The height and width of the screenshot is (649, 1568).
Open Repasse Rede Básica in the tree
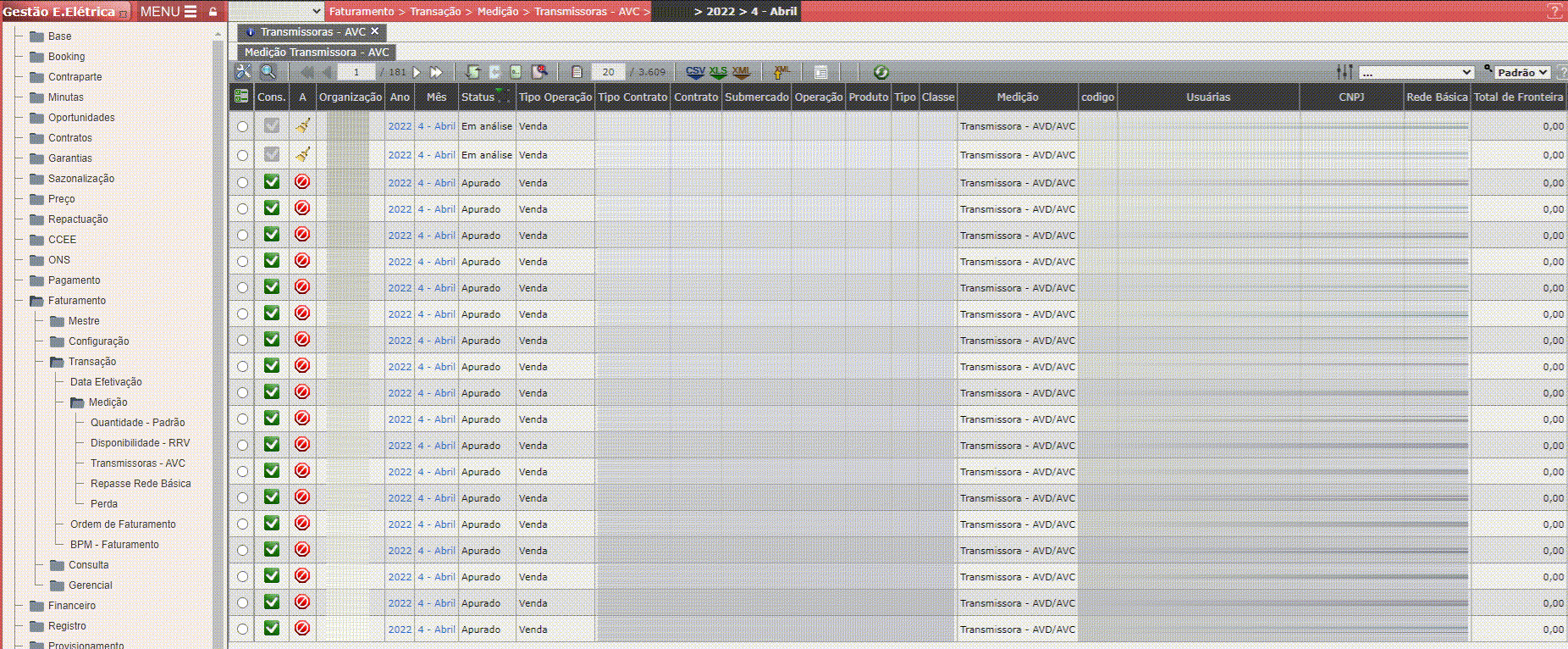[141, 484]
